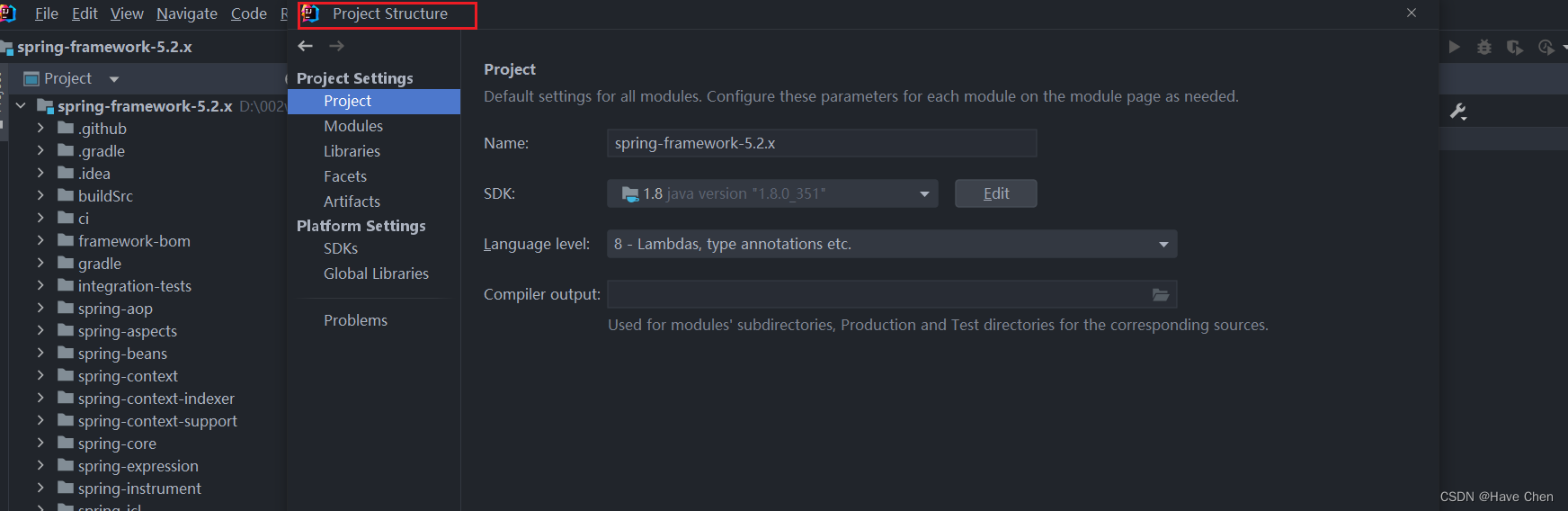Select the framework-bom row
Image resolution: width=1568 pixels, height=511 pixels.
tap(148, 240)
